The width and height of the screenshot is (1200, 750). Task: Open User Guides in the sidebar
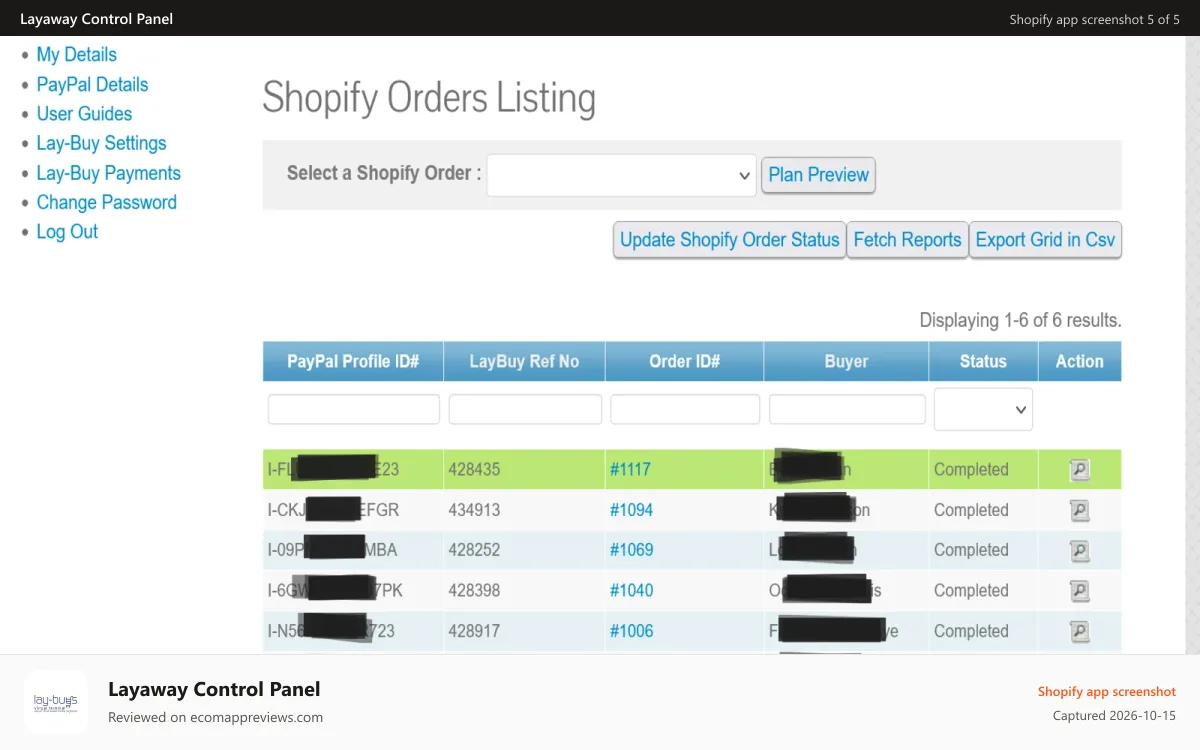click(x=84, y=114)
